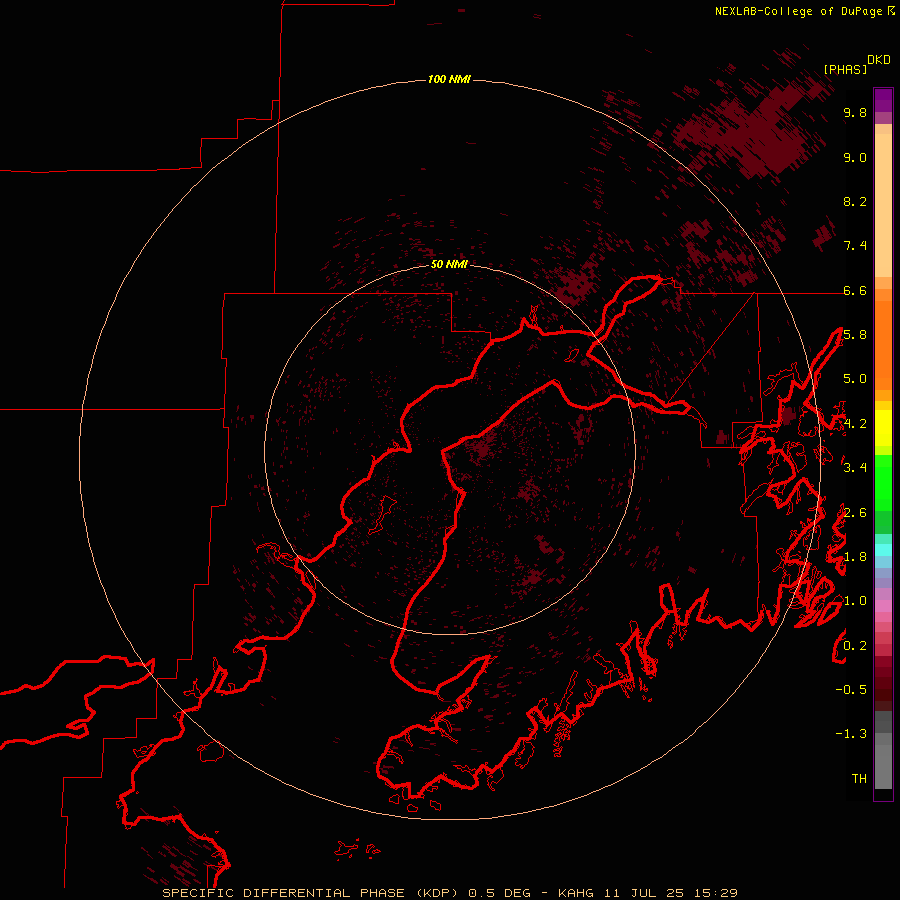Click the 1.8 value on color scale
Viewport: 900px width, 900px height.
[855, 557]
